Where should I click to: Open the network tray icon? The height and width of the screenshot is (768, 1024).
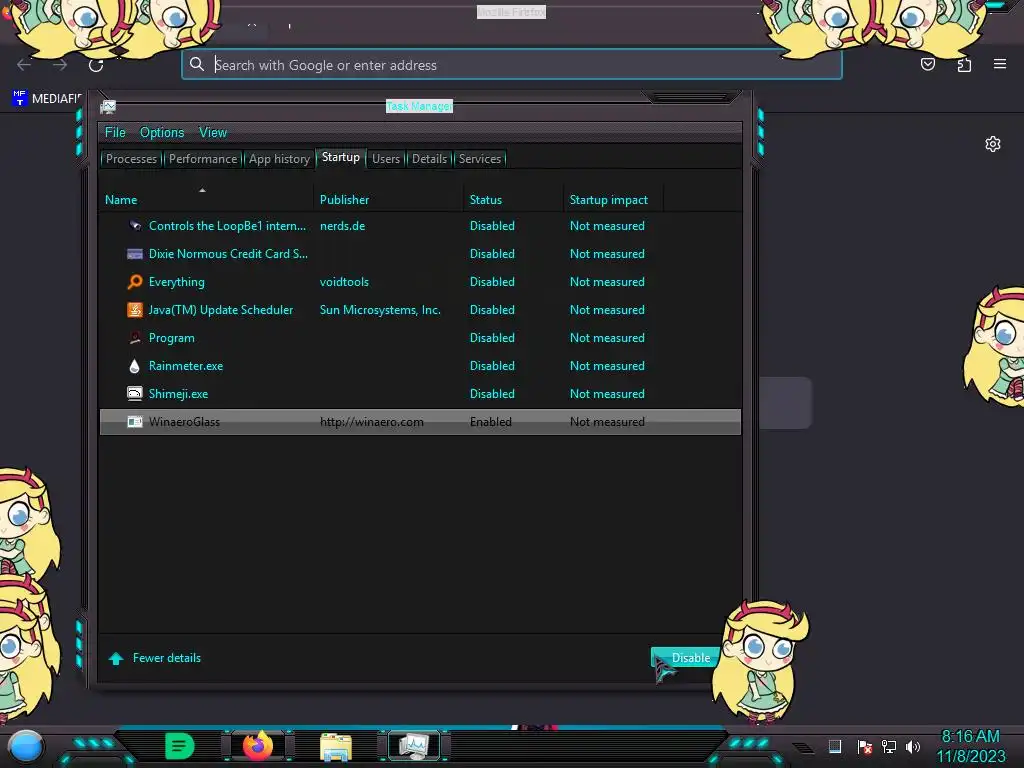(889, 746)
